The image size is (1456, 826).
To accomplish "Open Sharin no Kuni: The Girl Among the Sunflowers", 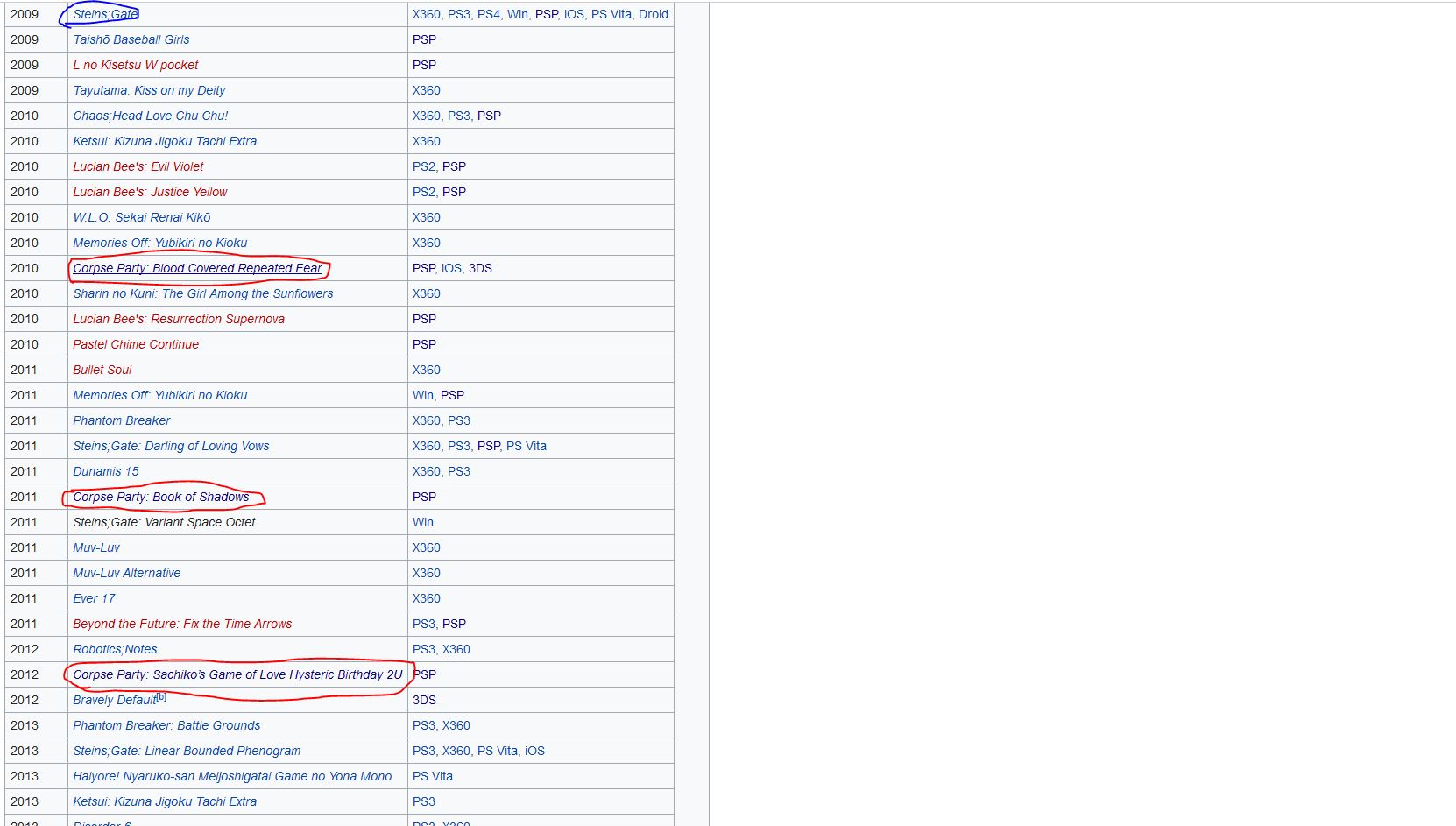I will (203, 293).
